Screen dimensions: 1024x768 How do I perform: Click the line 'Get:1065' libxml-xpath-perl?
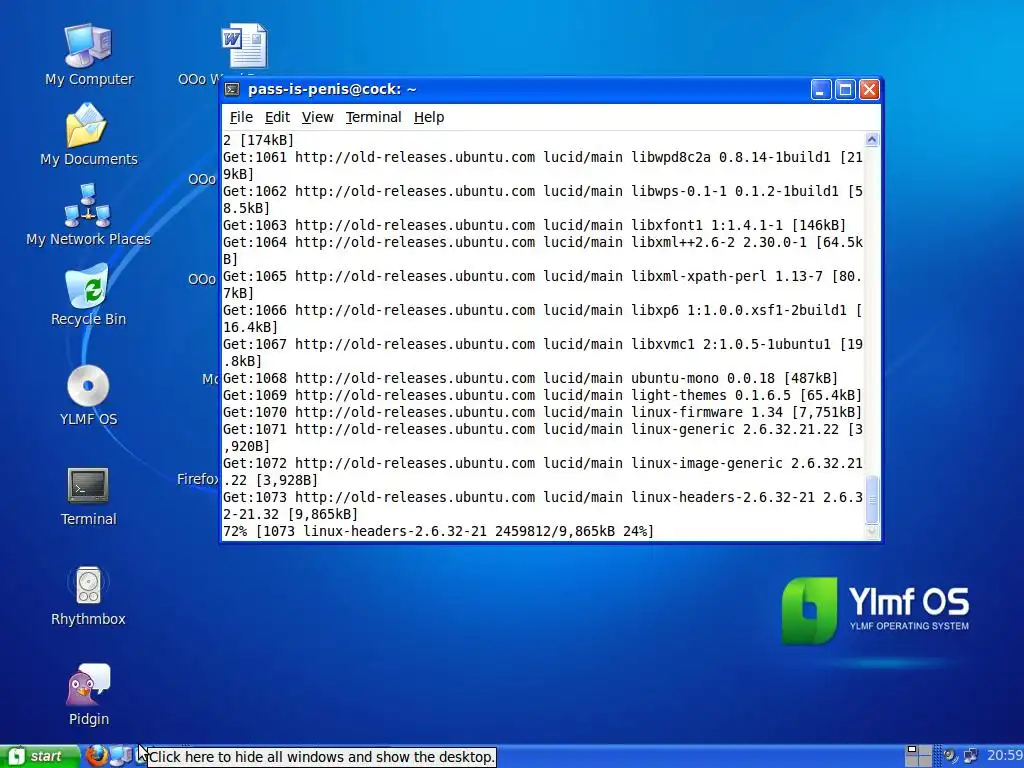pyautogui.click(x=543, y=285)
